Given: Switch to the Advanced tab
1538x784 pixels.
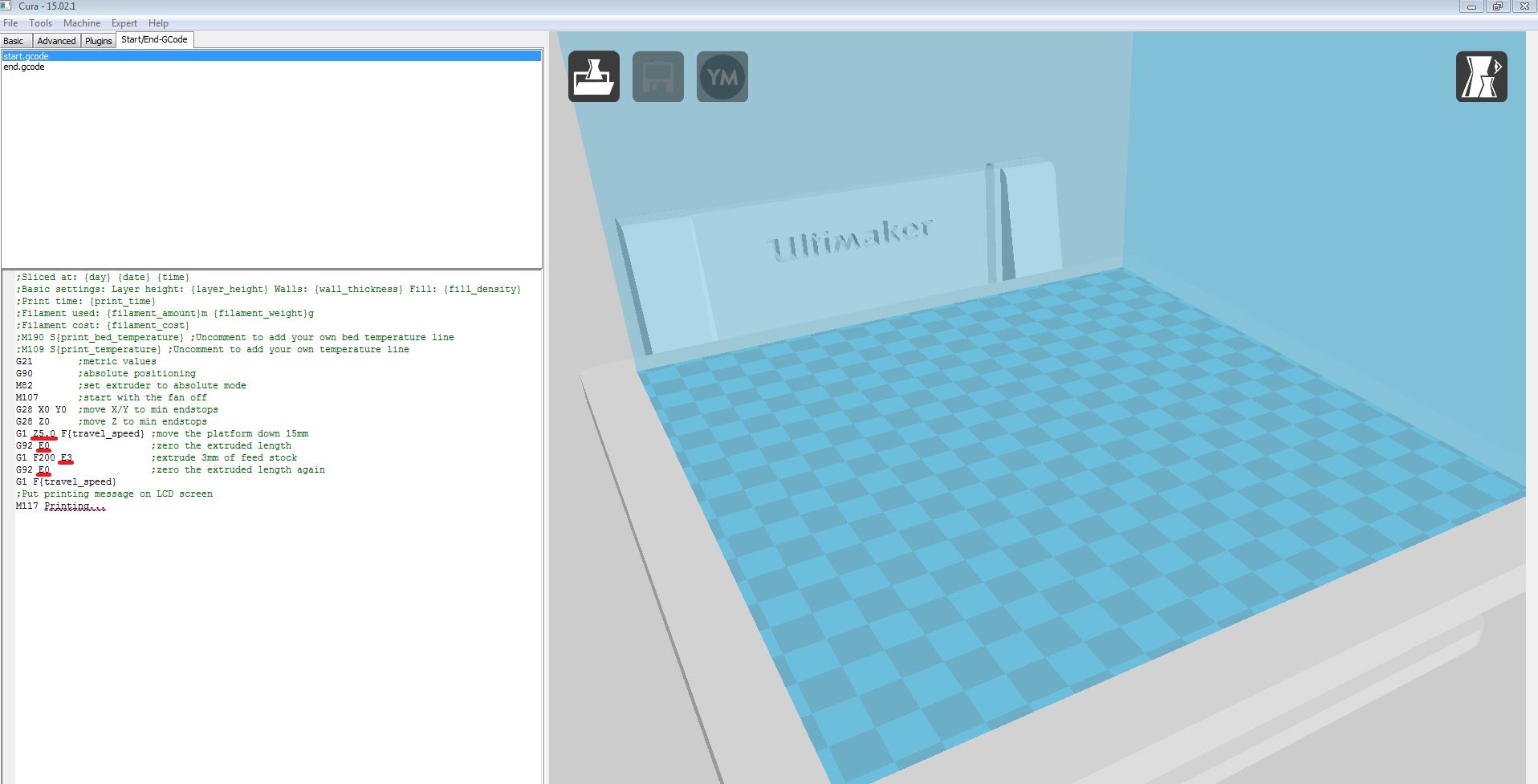Looking at the screenshot, I should (x=56, y=41).
